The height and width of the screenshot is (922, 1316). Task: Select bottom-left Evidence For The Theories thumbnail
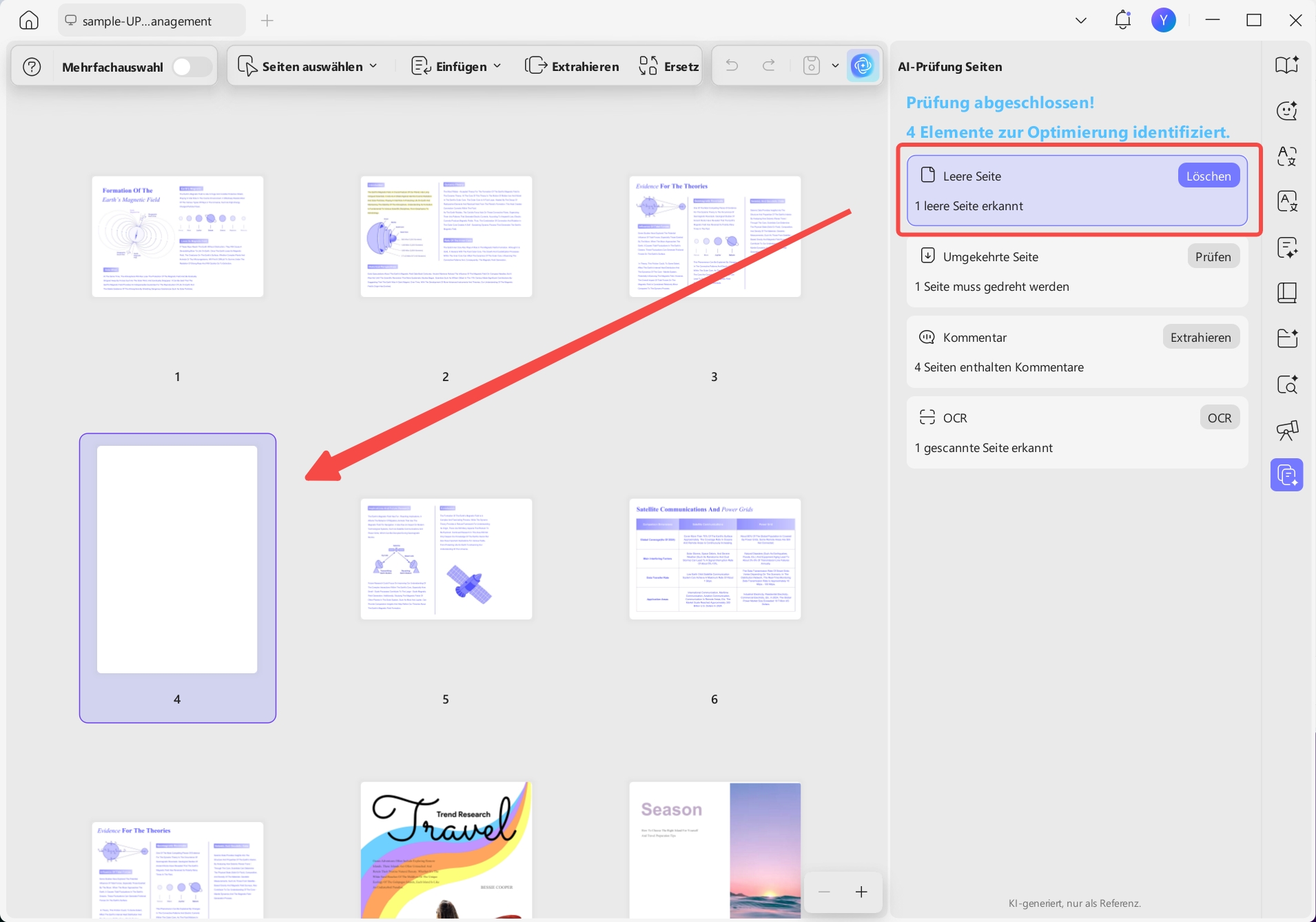[x=178, y=870]
